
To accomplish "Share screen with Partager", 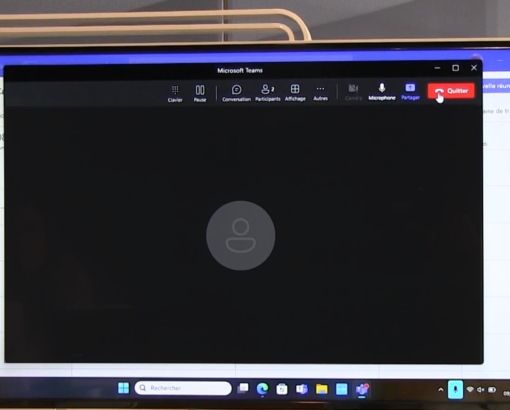I will (x=410, y=92).
